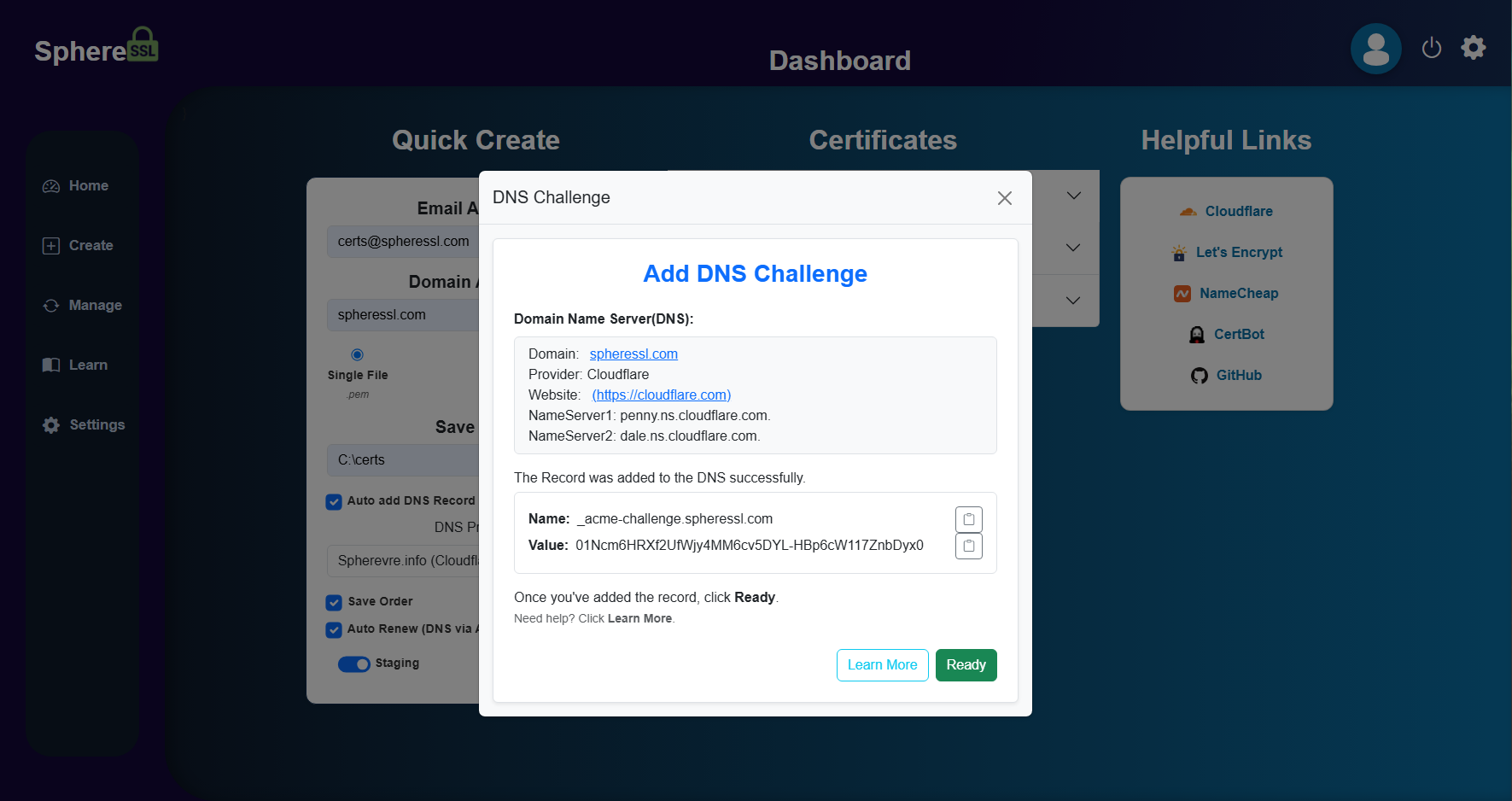Select the Single File radio button

coord(357,354)
